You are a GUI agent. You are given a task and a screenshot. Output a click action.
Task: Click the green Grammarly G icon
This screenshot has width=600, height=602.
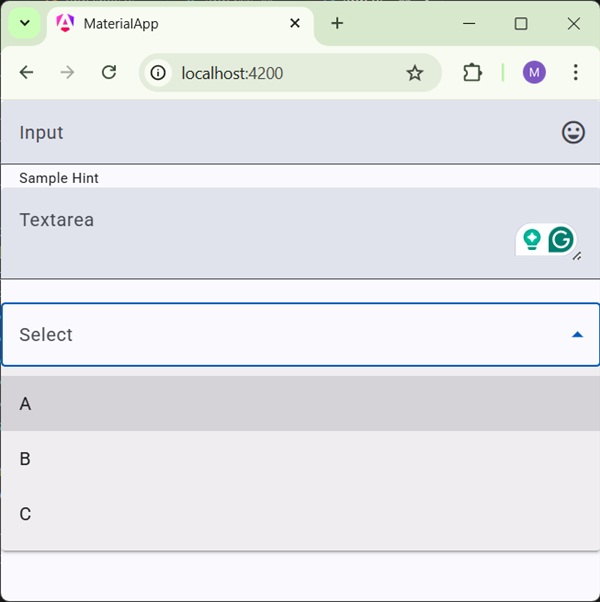(x=562, y=240)
